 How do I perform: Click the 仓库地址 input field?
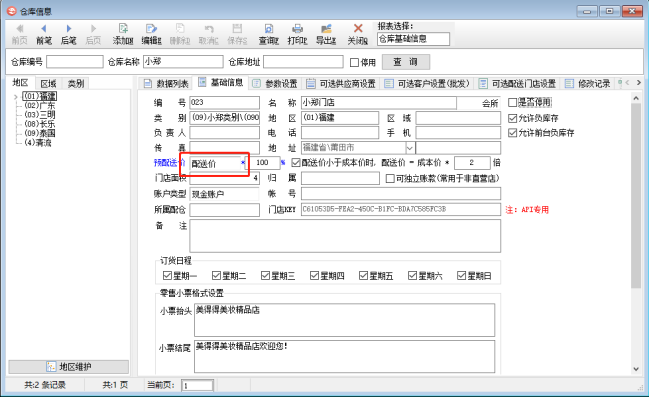[303, 62]
